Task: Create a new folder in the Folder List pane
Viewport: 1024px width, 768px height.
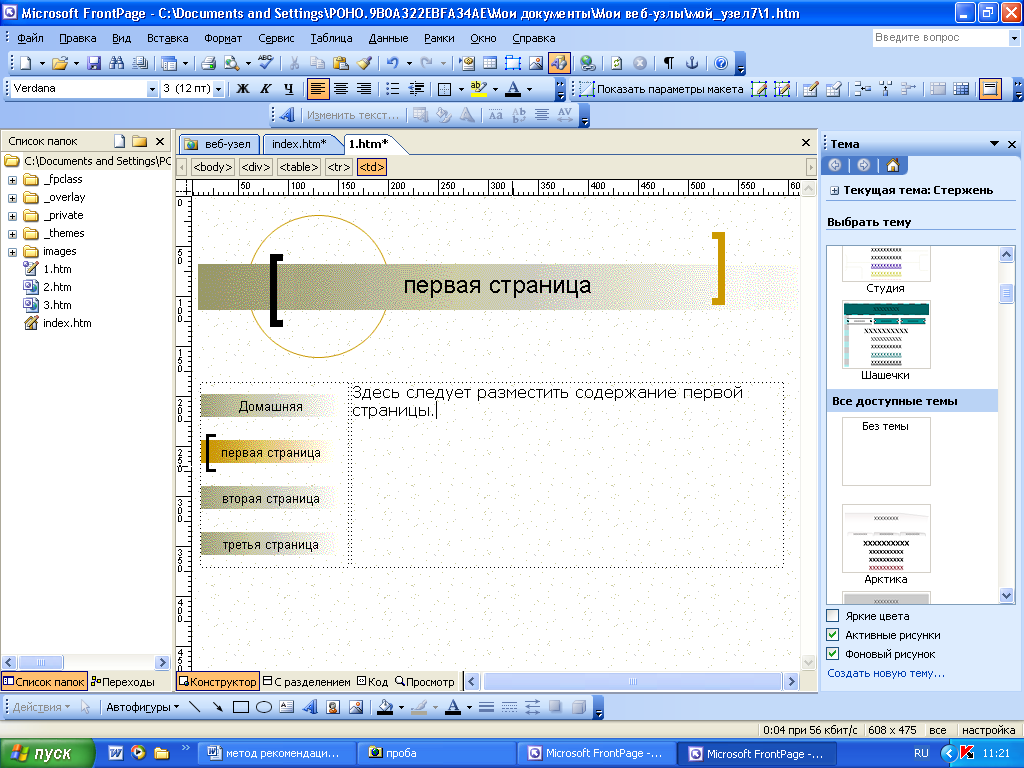Action: pos(139,140)
